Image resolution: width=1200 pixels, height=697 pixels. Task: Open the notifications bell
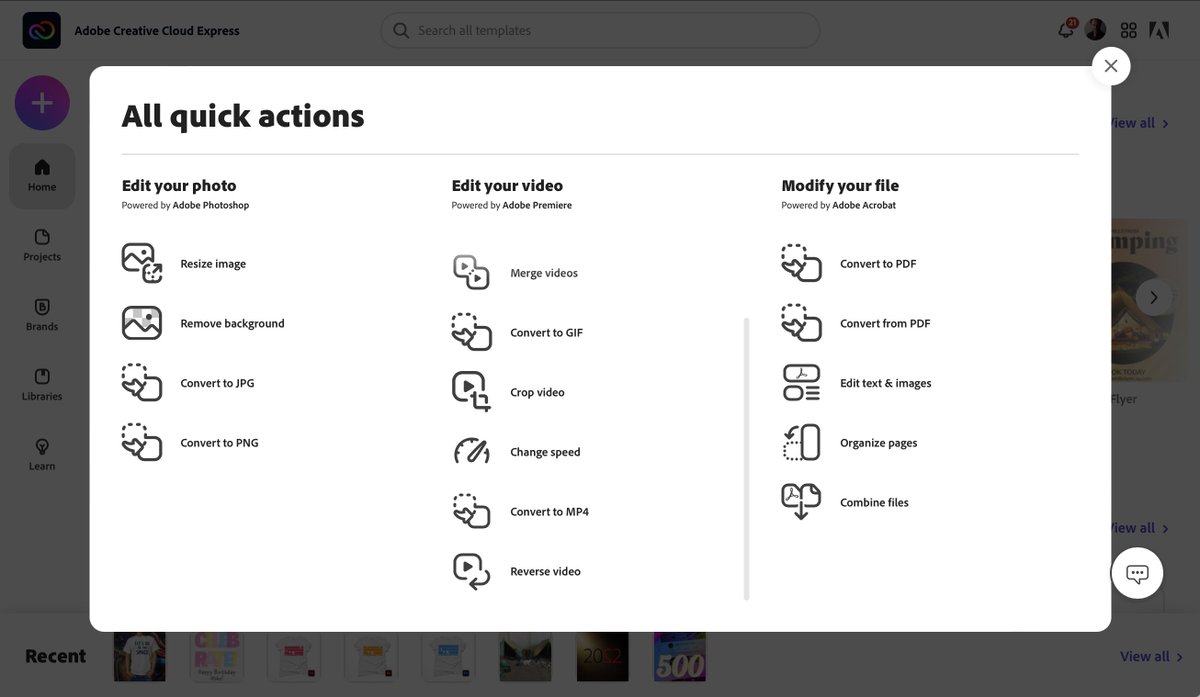[1064, 30]
